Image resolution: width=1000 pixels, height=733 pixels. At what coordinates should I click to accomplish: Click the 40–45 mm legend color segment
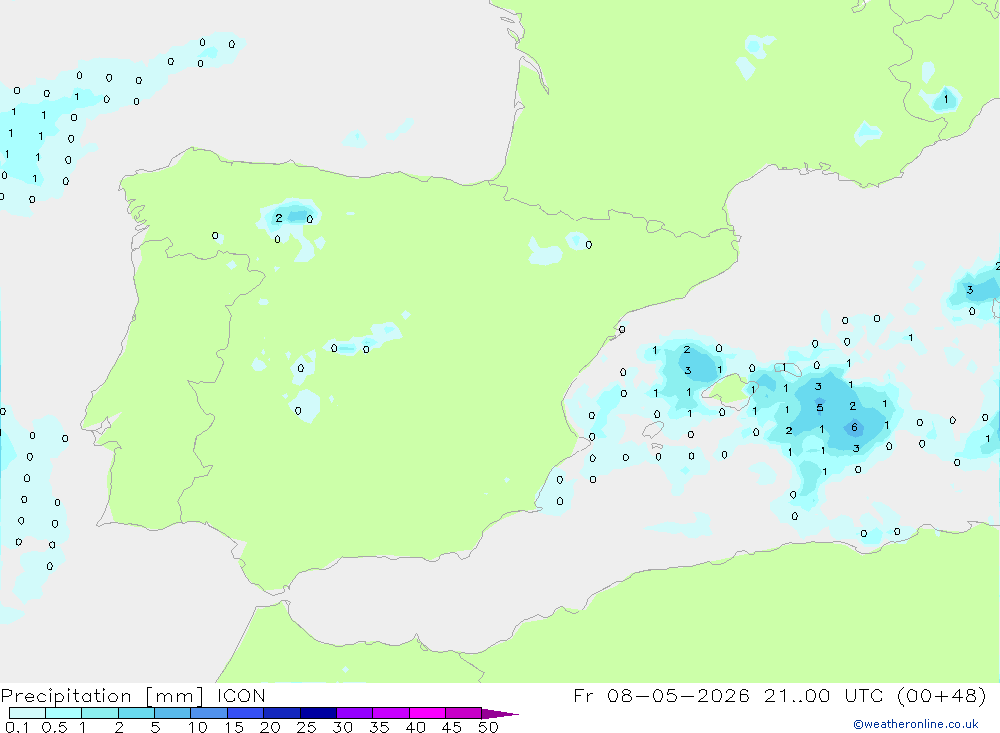point(427,713)
